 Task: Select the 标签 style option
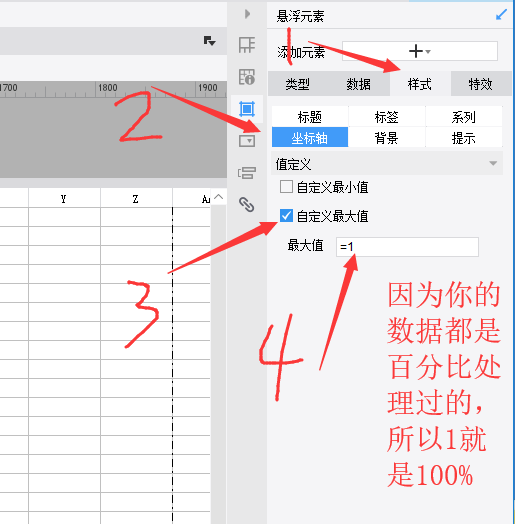coord(387,117)
